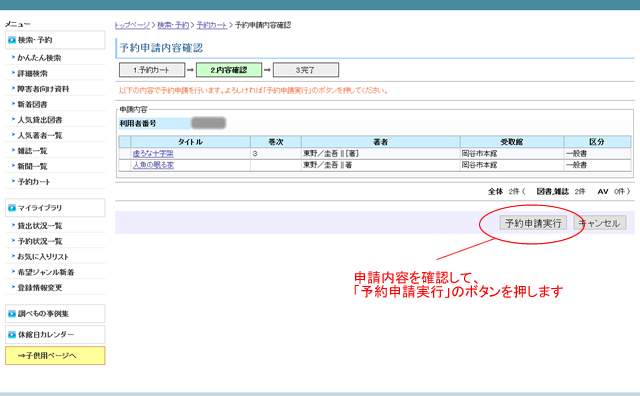
Task: Click the 予約申請実行 button
Action: coord(533,223)
